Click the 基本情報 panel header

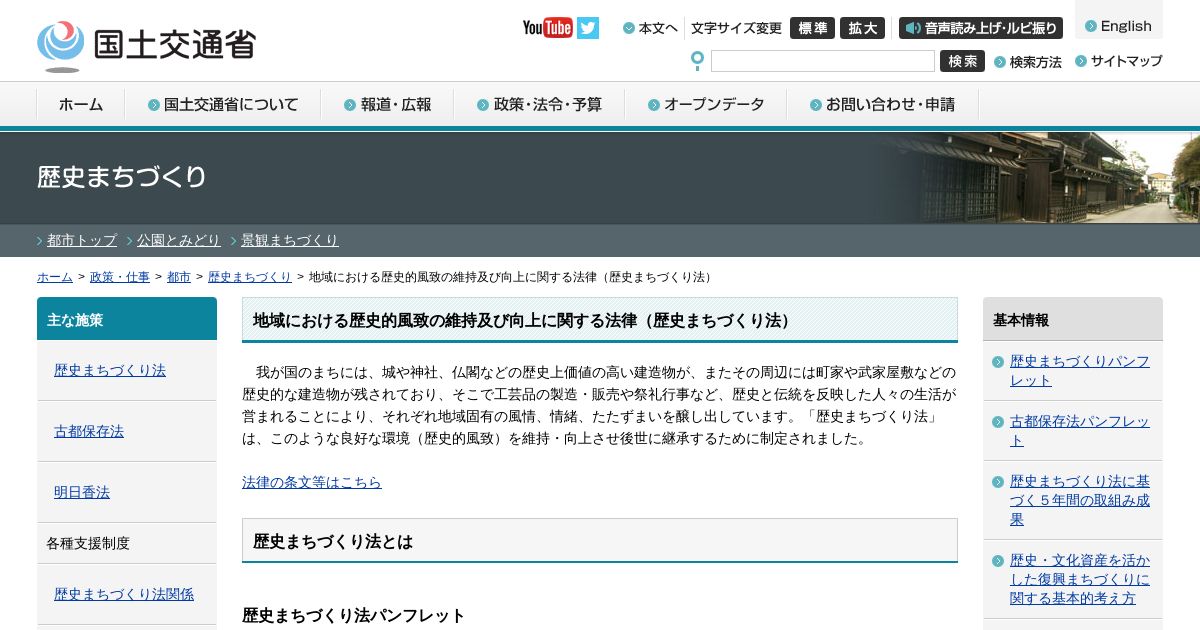pyautogui.click(x=1073, y=319)
